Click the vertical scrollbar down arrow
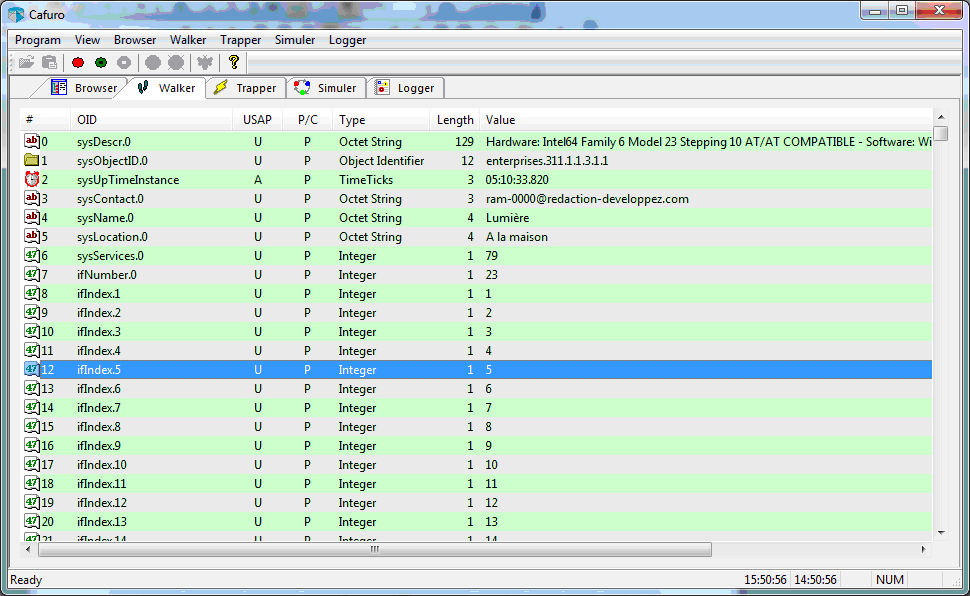The height and width of the screenshot is (596, 970). [941, 532]
